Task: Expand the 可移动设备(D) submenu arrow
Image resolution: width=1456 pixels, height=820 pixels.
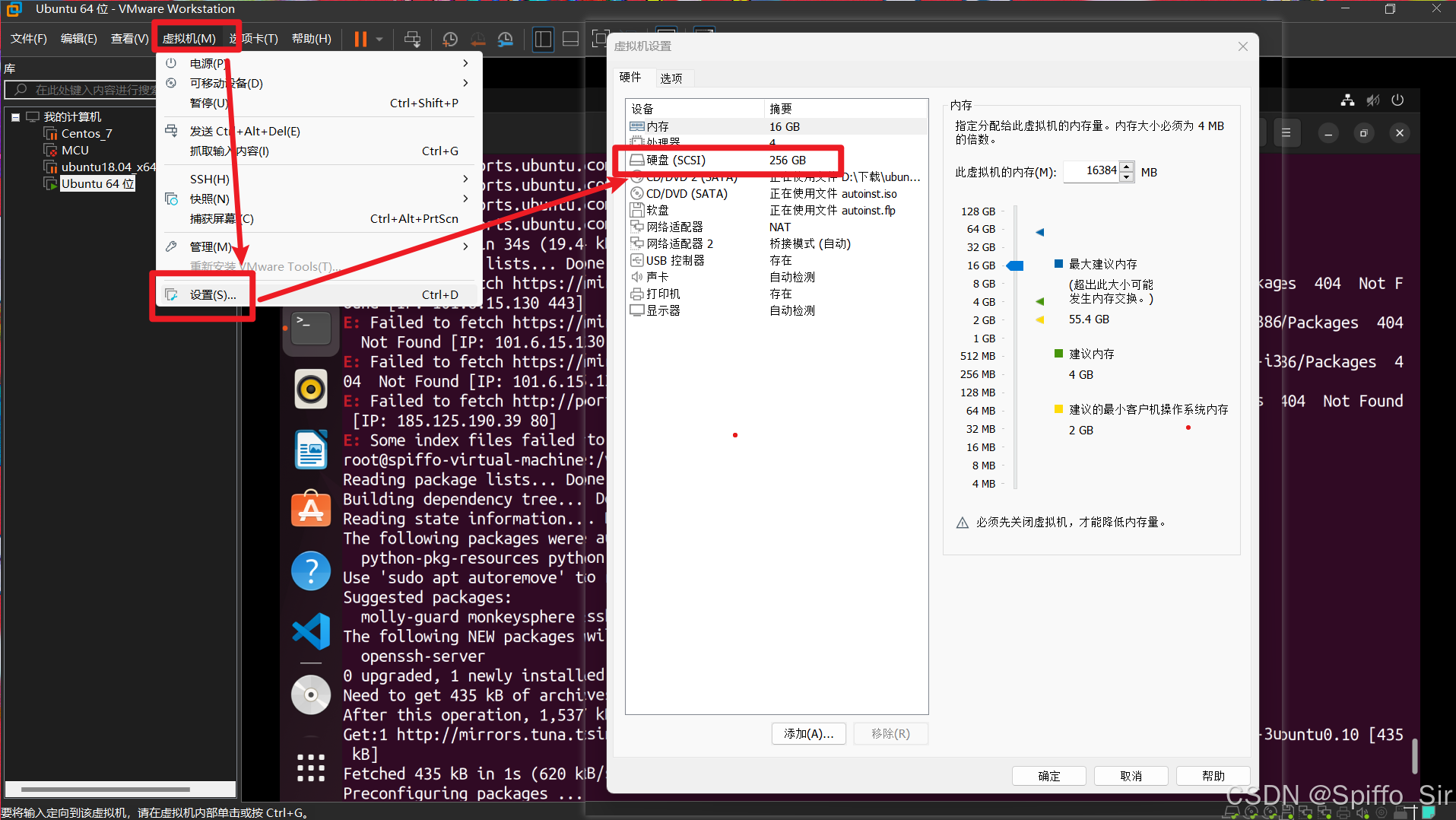Action: point(465,83)
